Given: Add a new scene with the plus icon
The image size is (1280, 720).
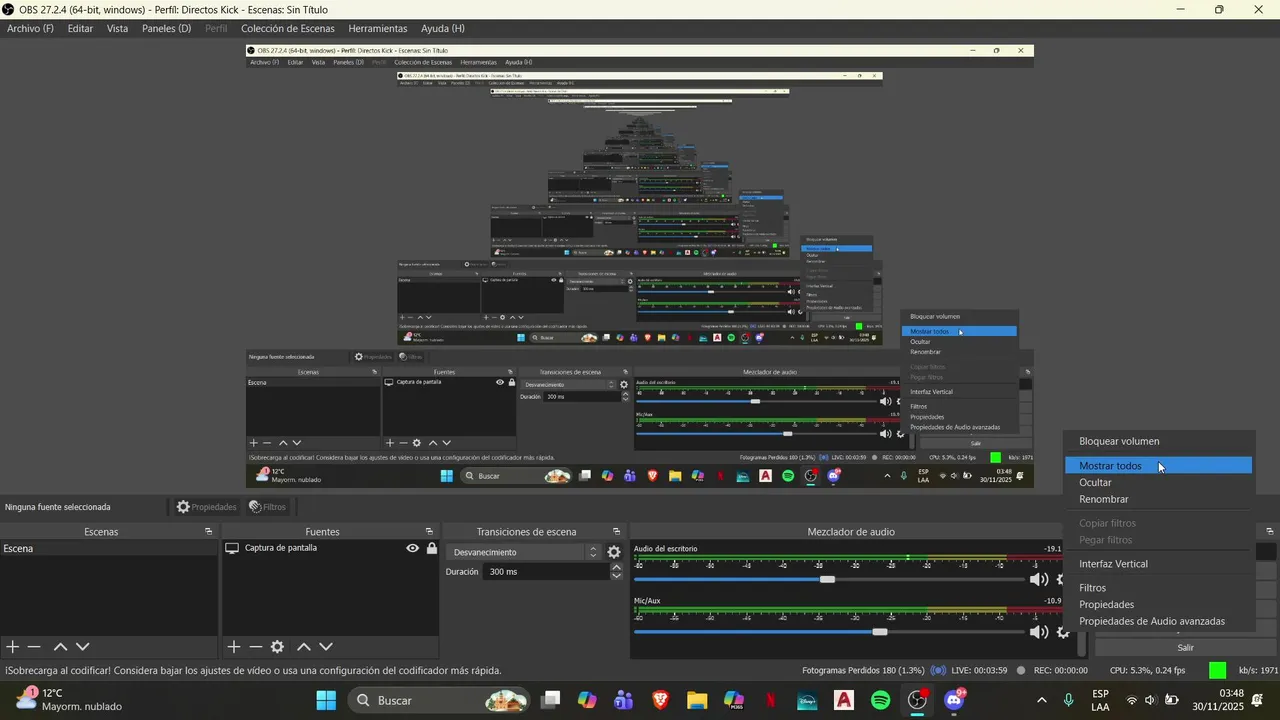Looking at the screenshot, I should click(13, 647).
